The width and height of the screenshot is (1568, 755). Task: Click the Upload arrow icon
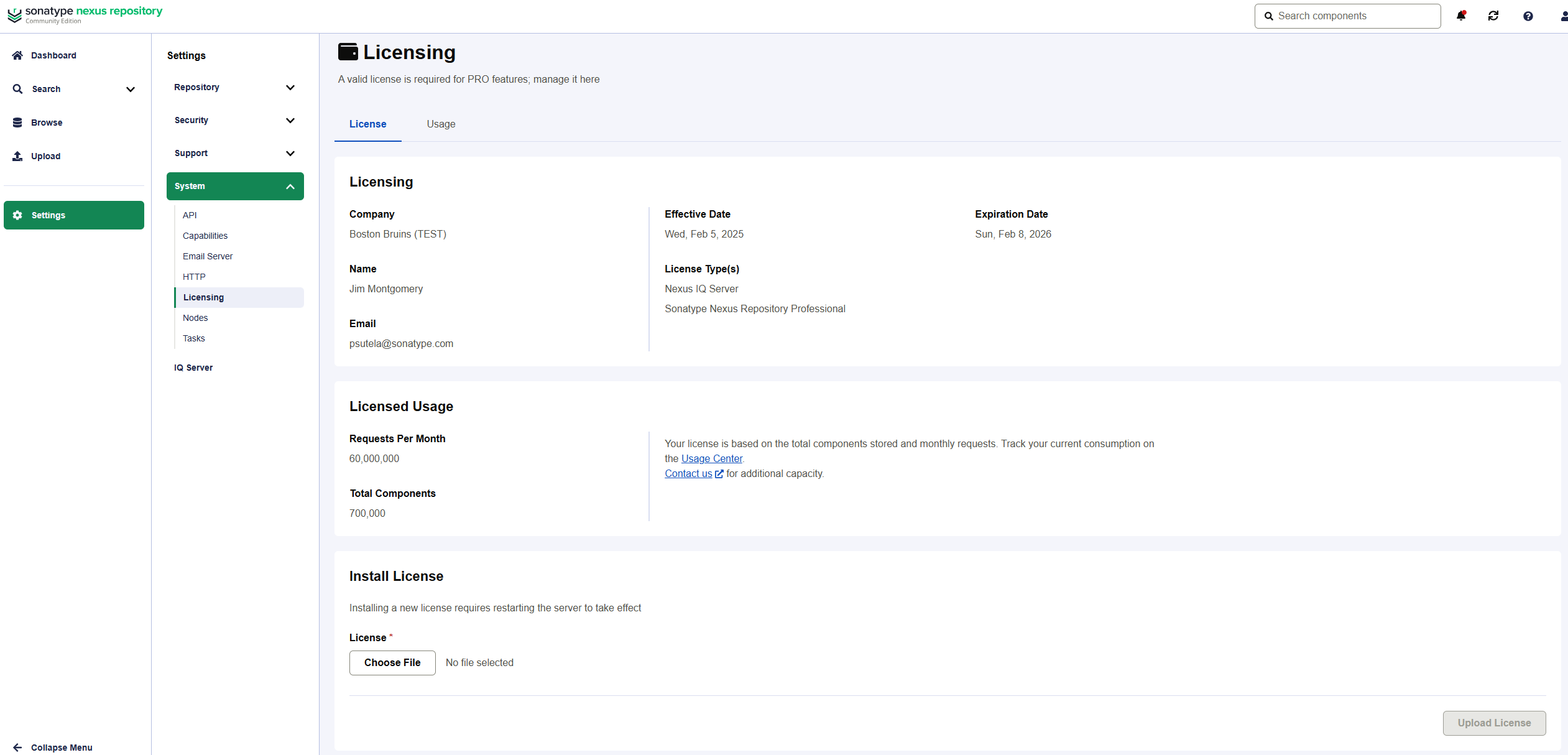coord(17,156)
